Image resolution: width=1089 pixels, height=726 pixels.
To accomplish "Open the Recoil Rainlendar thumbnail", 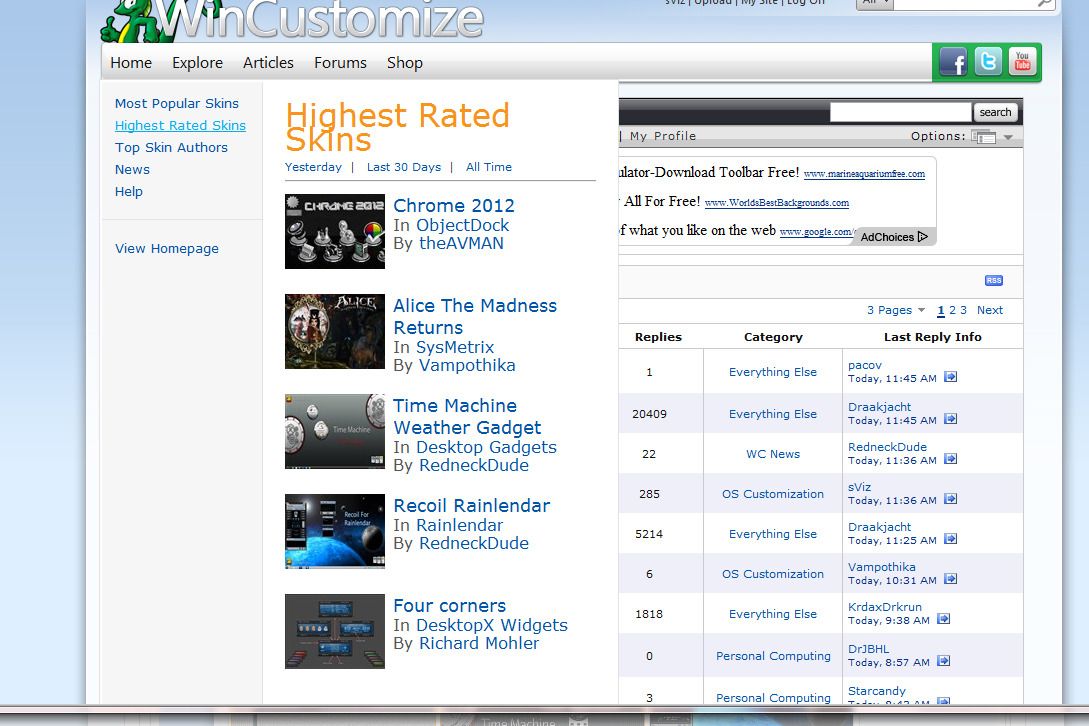I will [335, 531].
